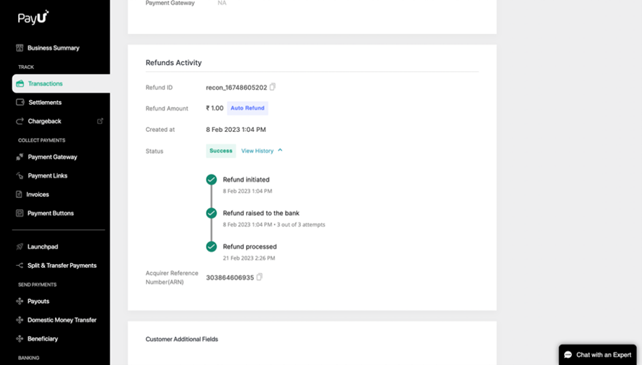
Task: Click the Business Summary icon in the sidebar
Action: pyautogui.click(x=19, y=48)
